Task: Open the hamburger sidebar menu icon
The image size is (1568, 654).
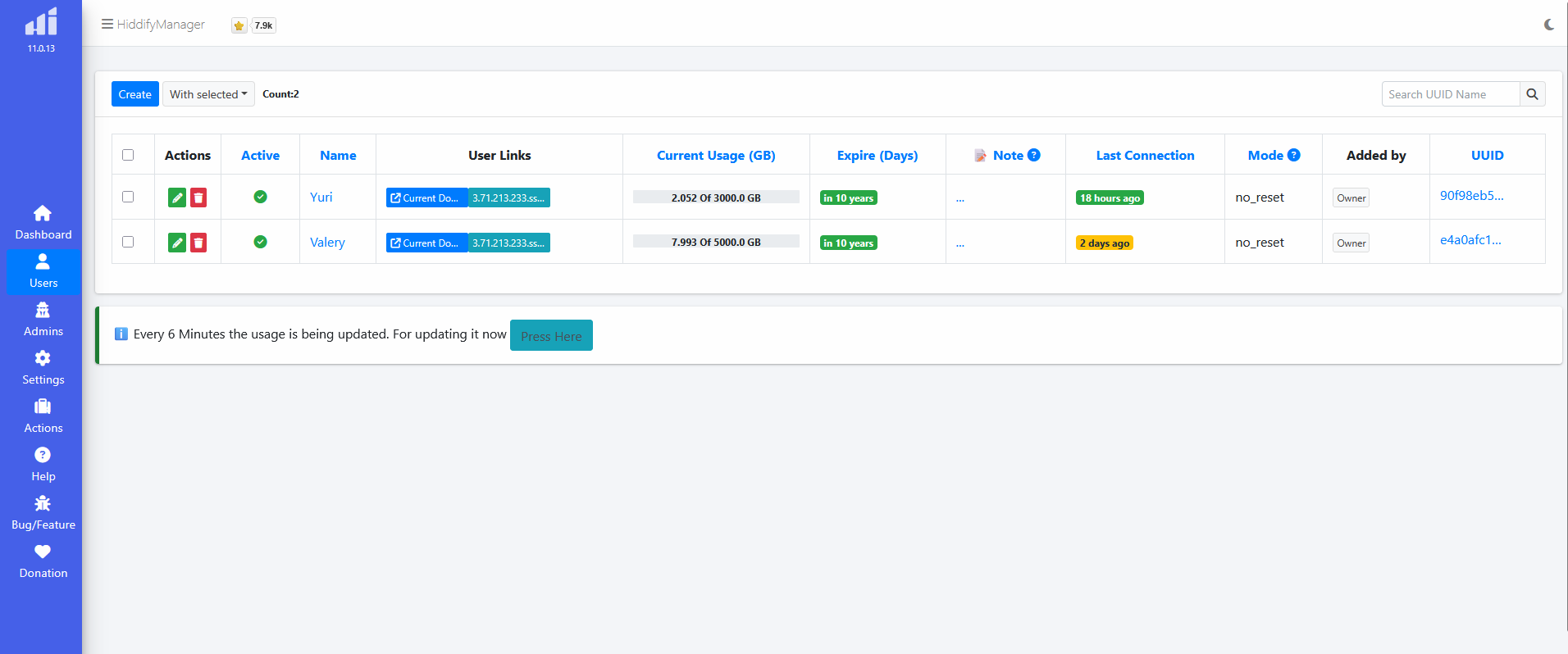Action: coord(107,25)
